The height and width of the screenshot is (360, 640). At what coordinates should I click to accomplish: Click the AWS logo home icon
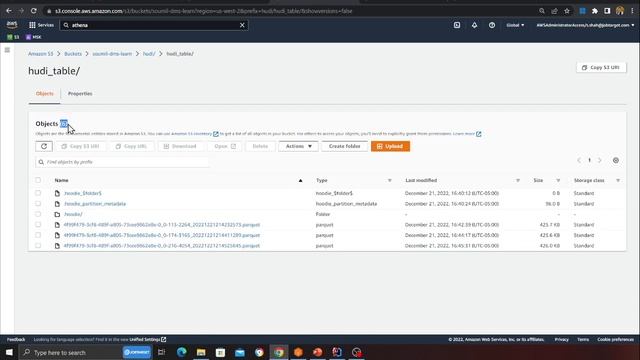(x=12, y=25)
